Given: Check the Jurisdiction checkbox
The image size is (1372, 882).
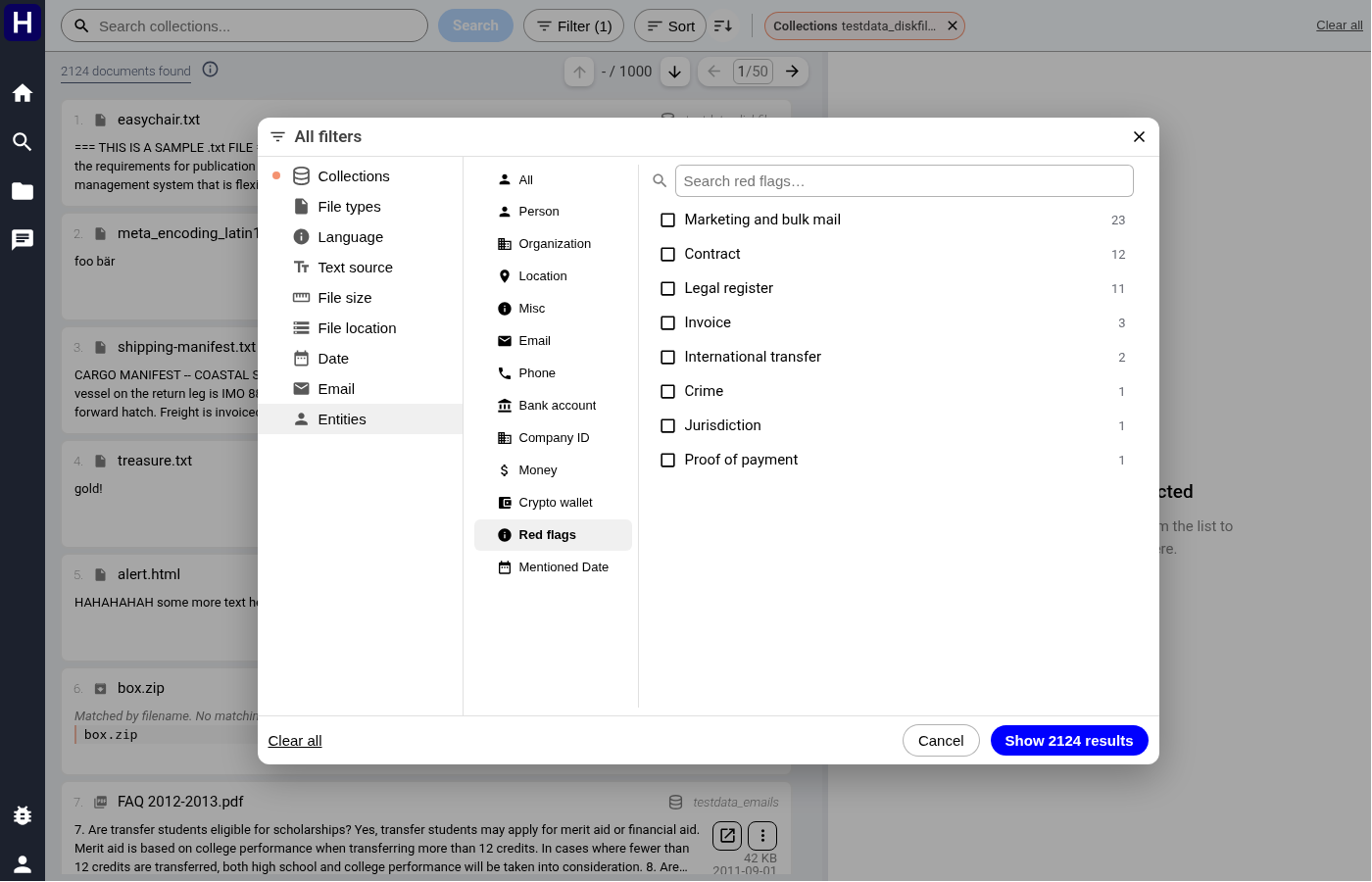Looking at the screenshot, I should [x=668, y=426].
